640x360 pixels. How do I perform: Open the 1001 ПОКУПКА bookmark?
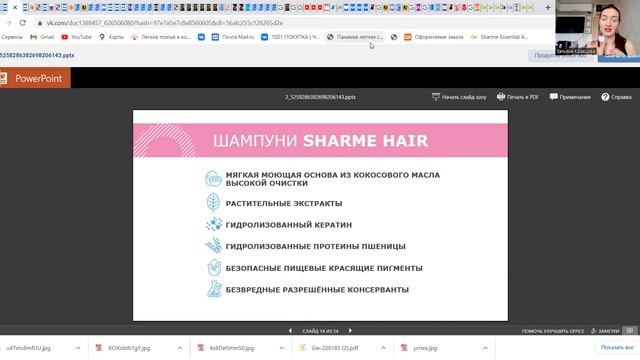(291, 37)
